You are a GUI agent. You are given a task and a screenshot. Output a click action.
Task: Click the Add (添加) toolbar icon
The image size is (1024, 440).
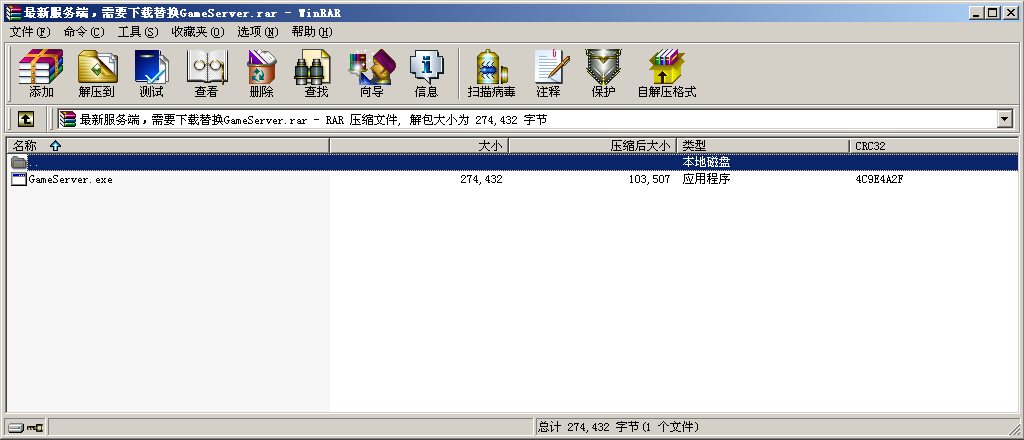41,73
